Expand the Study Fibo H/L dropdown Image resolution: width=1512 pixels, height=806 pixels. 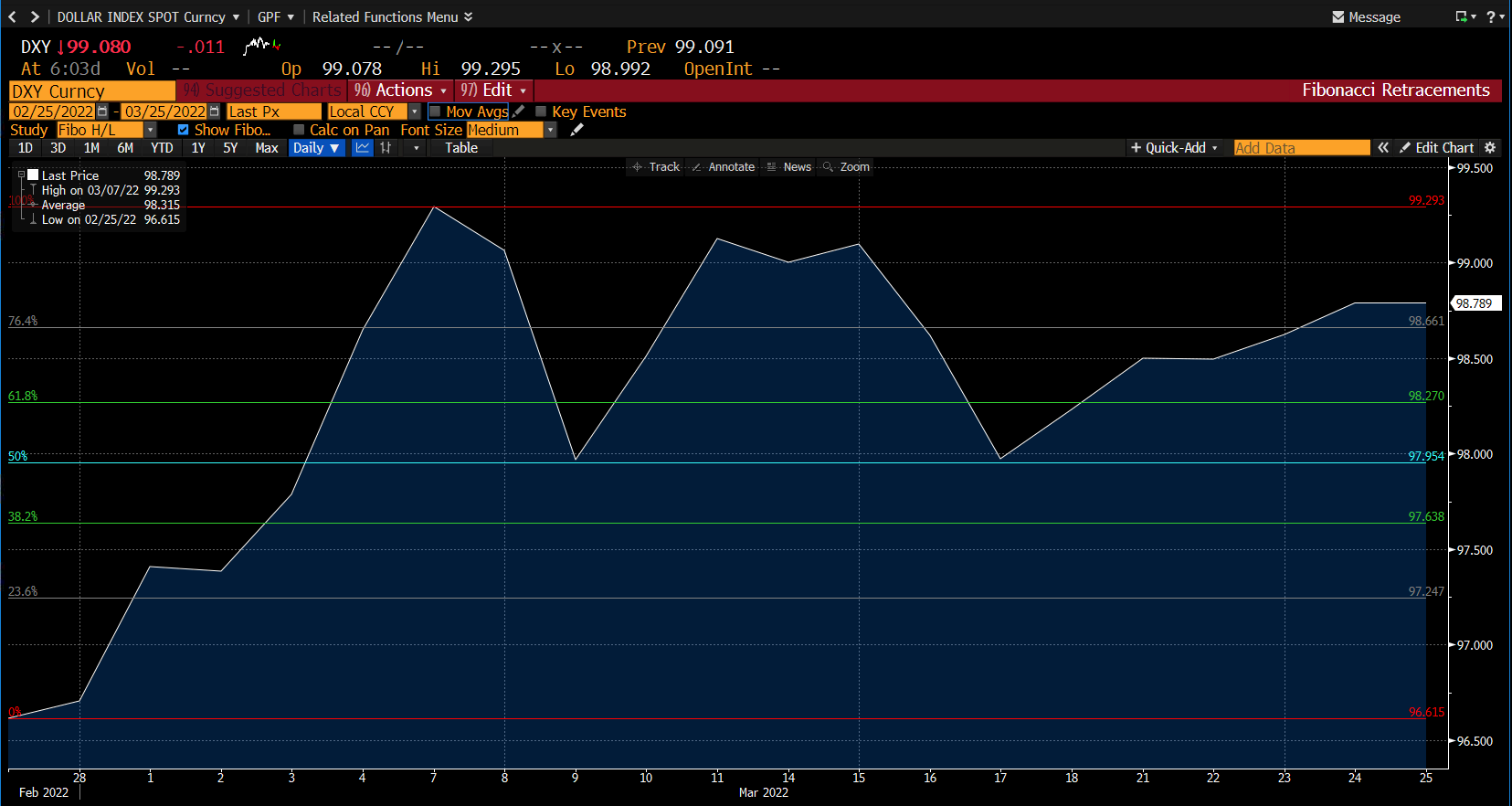pyautogui.click(x=151, y=130)
